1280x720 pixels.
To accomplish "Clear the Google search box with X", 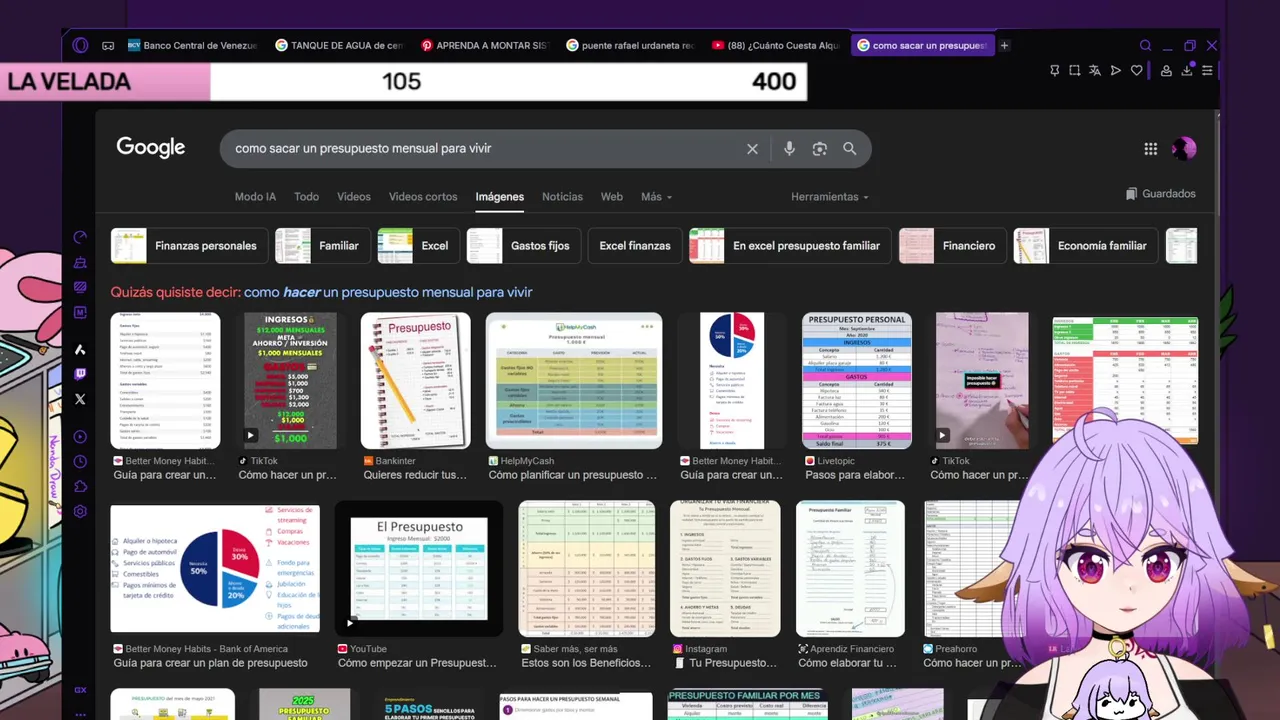I will coord(752,149).
